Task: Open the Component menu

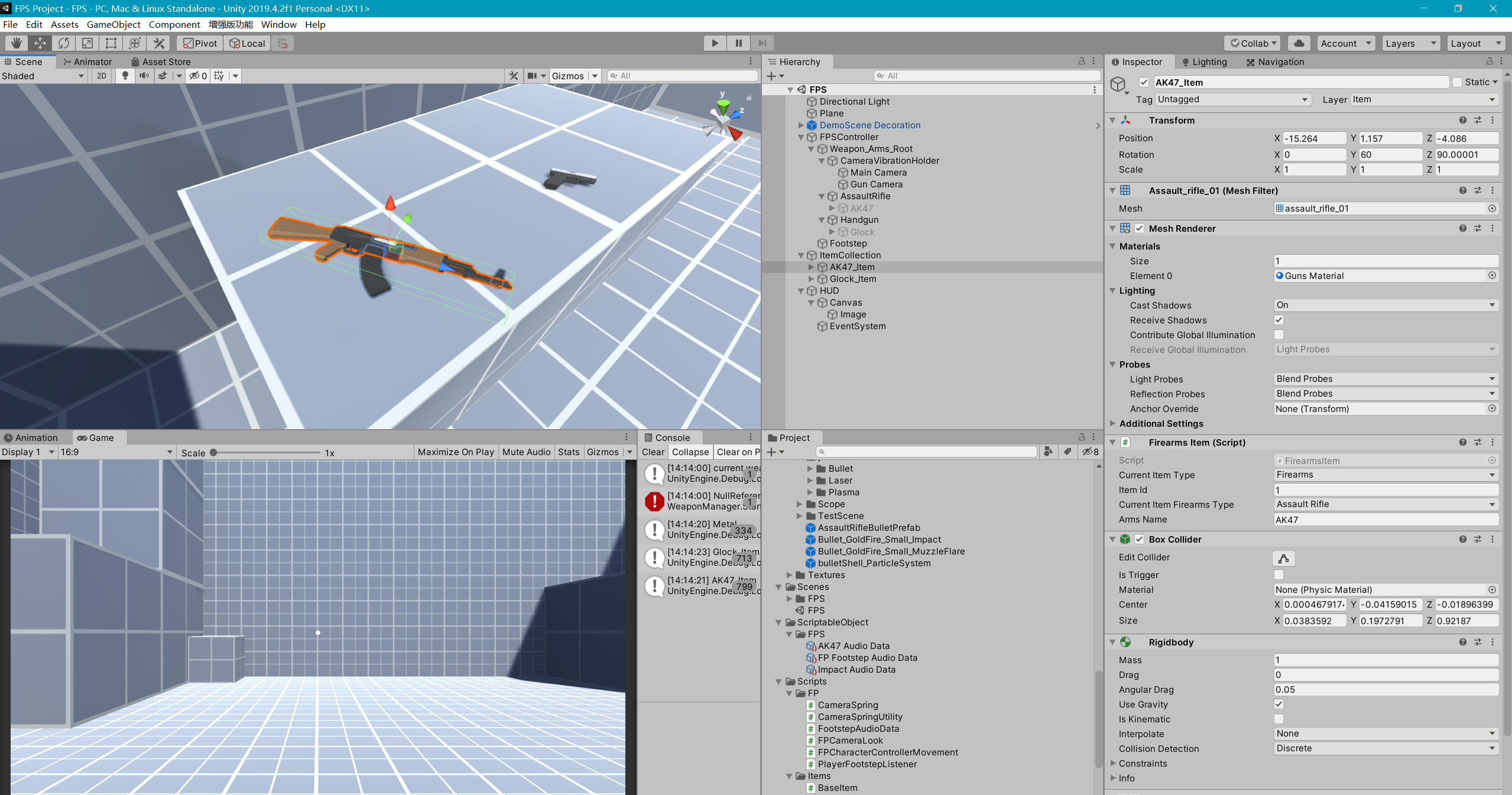Action: (x=174, y=24)
